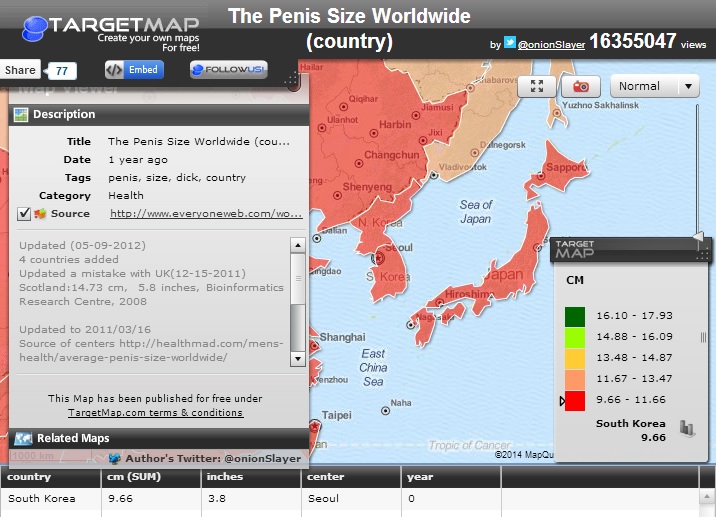Take a map snapshot with the camera icon

(x=581, y=86)
